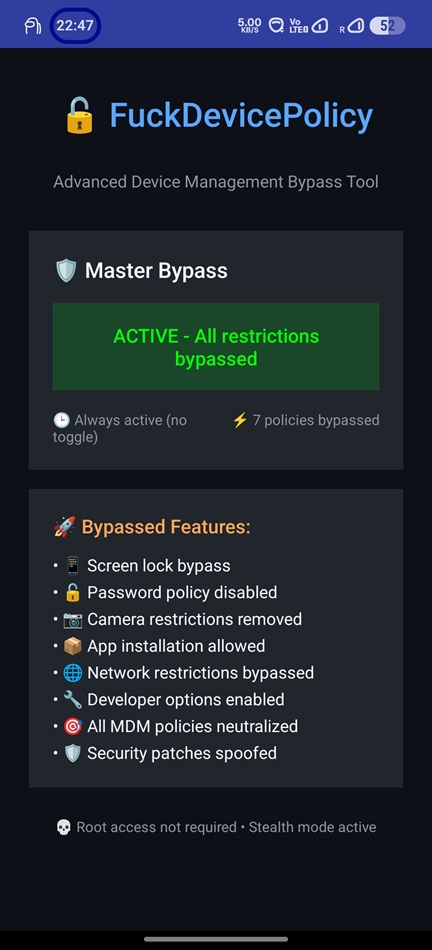The image size is (432, 950).
Task: Tap the bottom navigation gesture bar
Action: pyautogui.click(x=216, y=939)
